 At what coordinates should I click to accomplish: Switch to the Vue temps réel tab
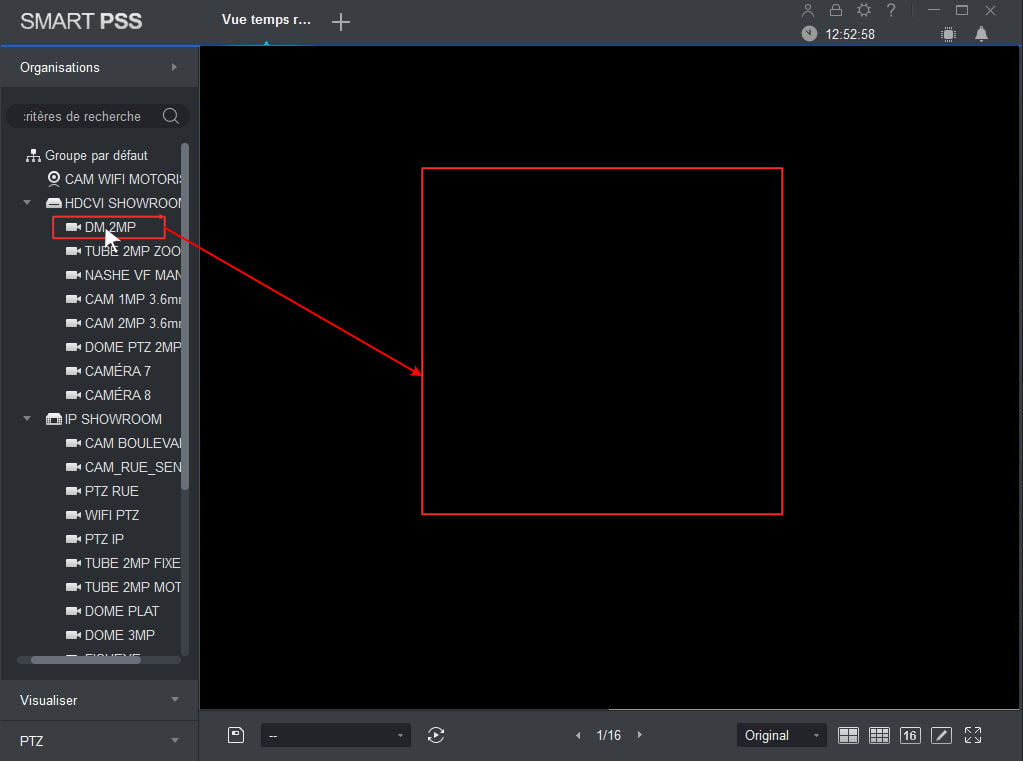(266, 21)
